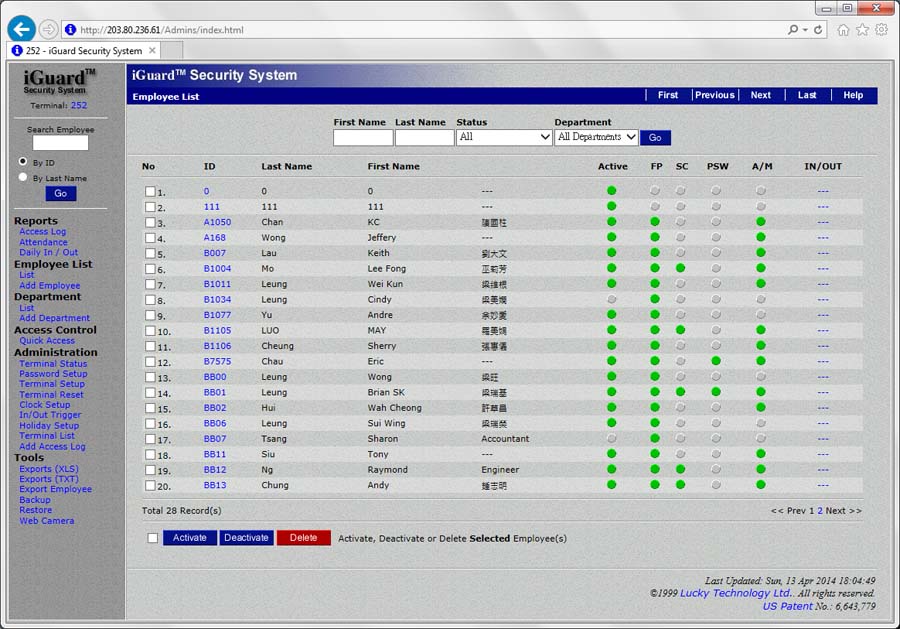Go to page 2 in bottom pagination
Screen dimensions: 900x629
coord(820,511)
